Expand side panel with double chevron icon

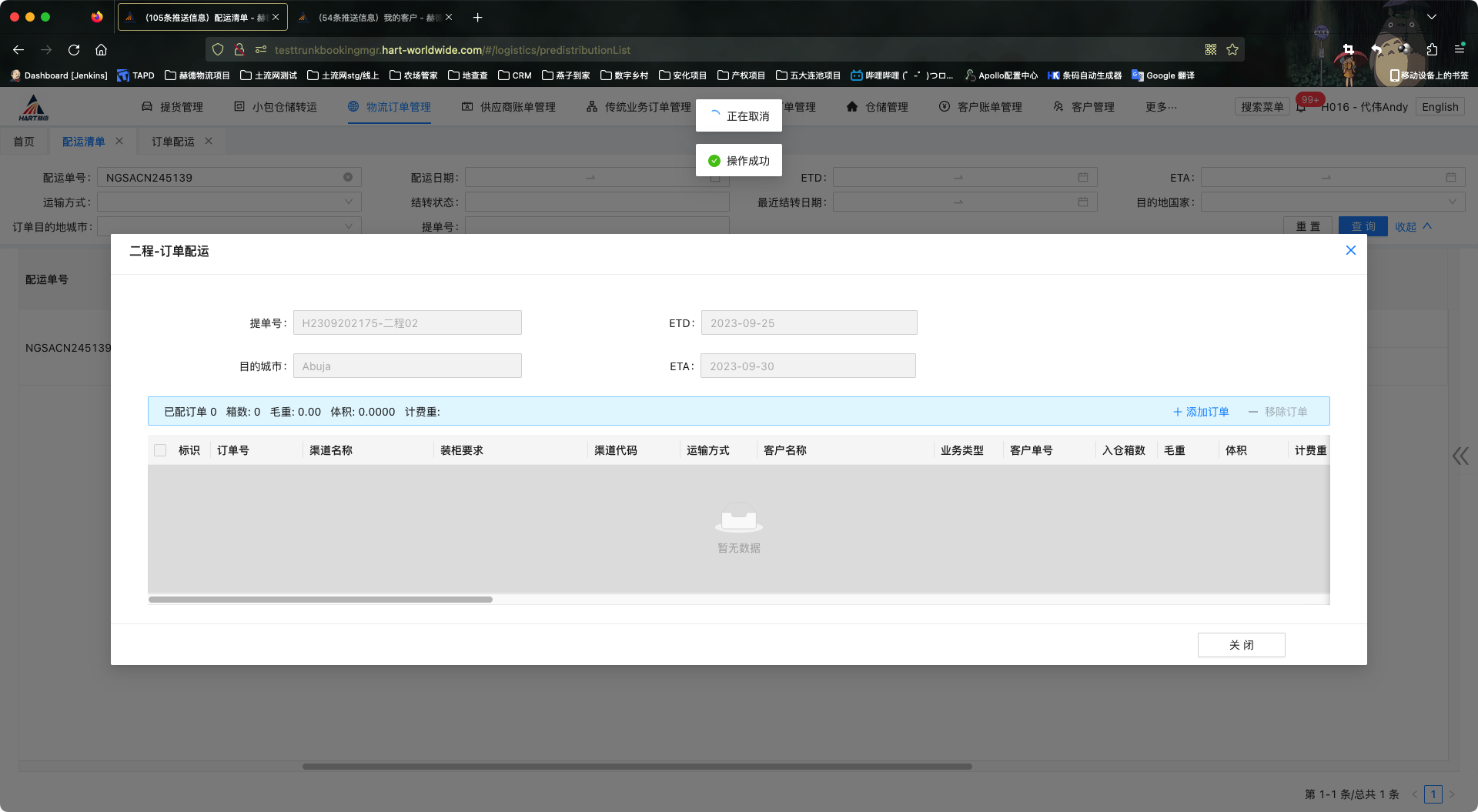click(x=1460, y=456)
